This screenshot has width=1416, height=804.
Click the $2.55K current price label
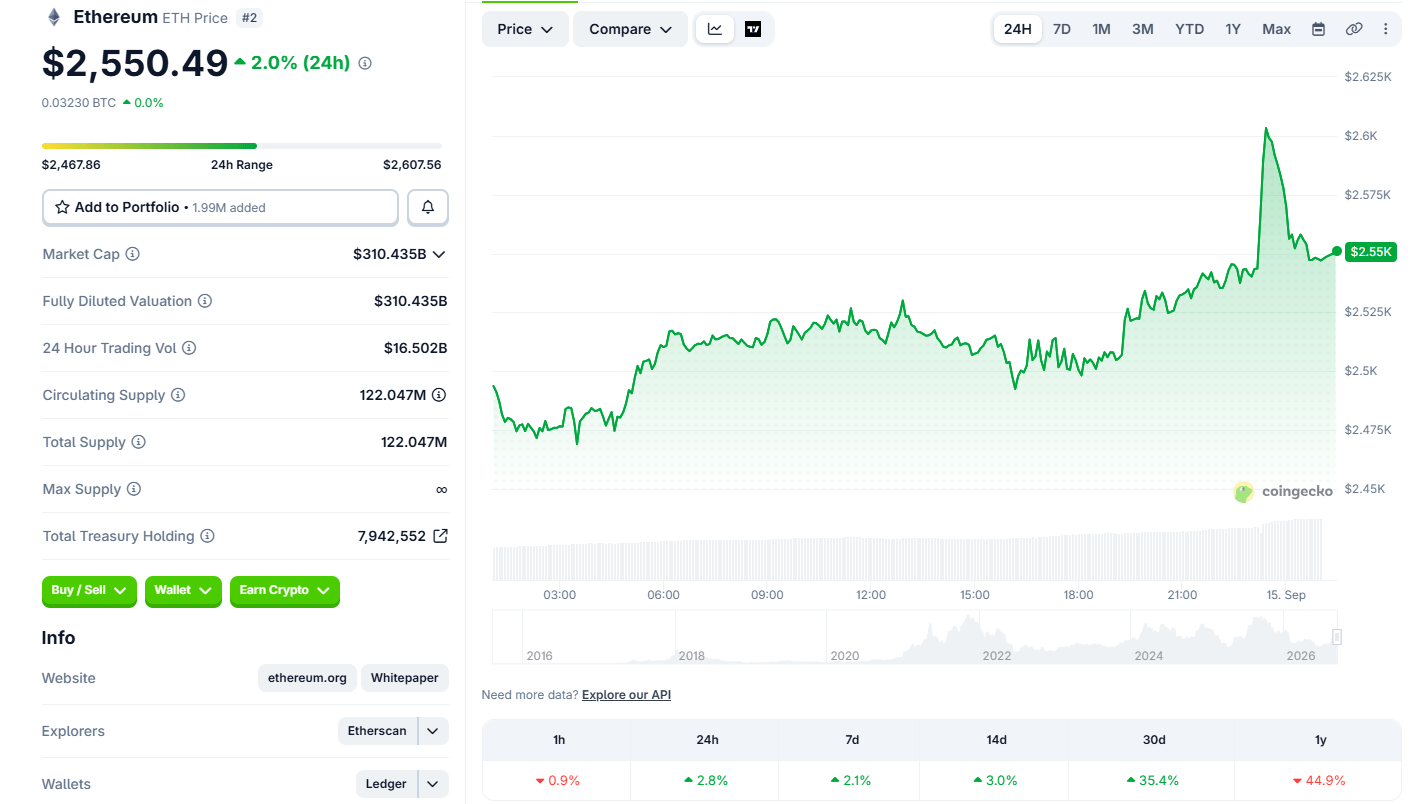pos(1370,251)
